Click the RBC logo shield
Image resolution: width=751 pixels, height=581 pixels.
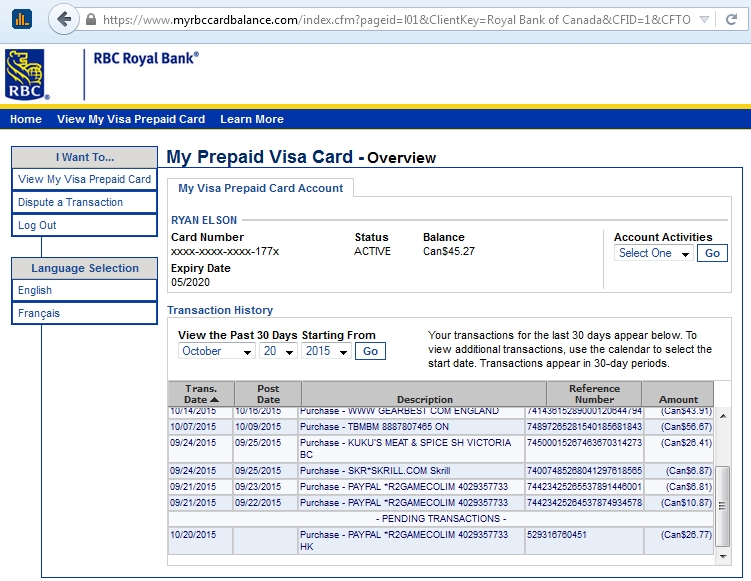pyautogui.click(x=27, y=75)
